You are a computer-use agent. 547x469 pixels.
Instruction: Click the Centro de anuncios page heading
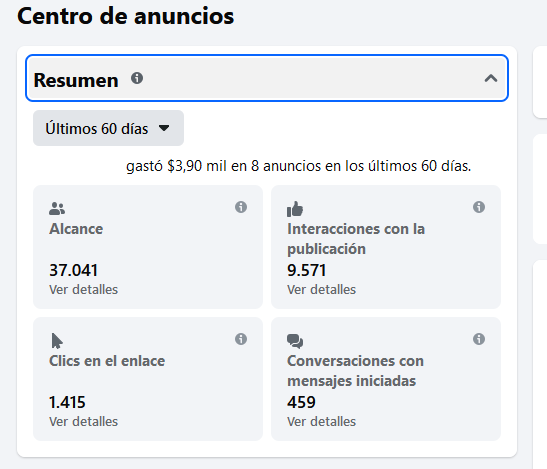click(x=126, y=16)
